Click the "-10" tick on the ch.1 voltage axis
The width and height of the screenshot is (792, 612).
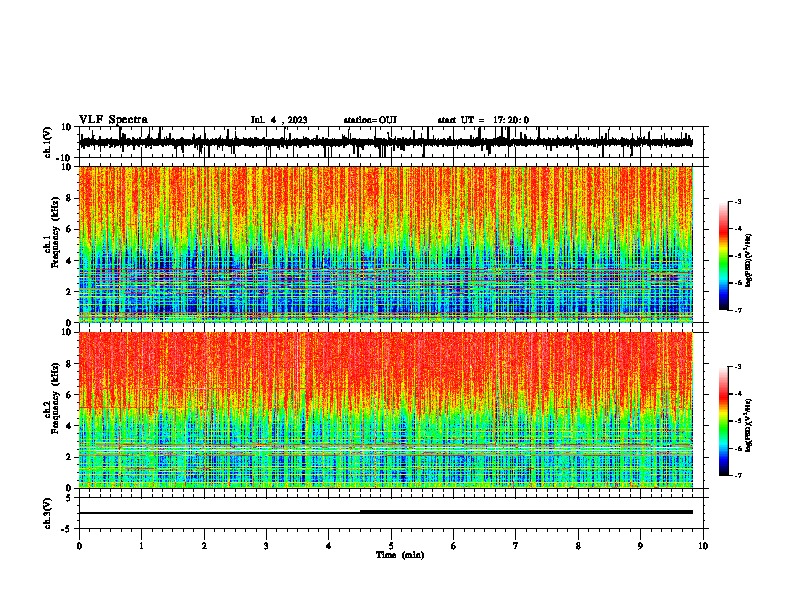click(x=65, y=158)
